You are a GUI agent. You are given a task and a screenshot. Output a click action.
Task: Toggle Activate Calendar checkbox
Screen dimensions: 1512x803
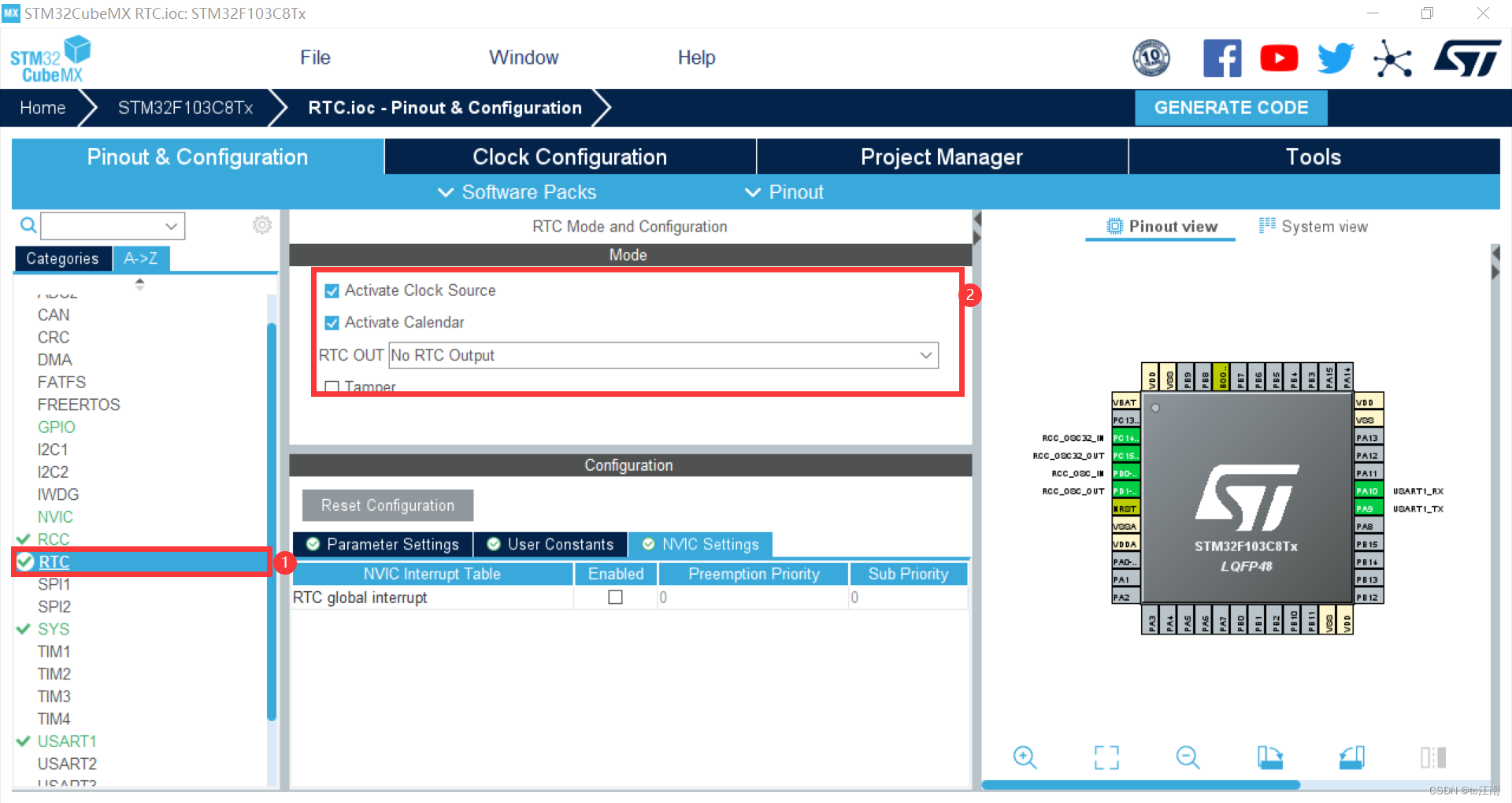tap(332, 323)
